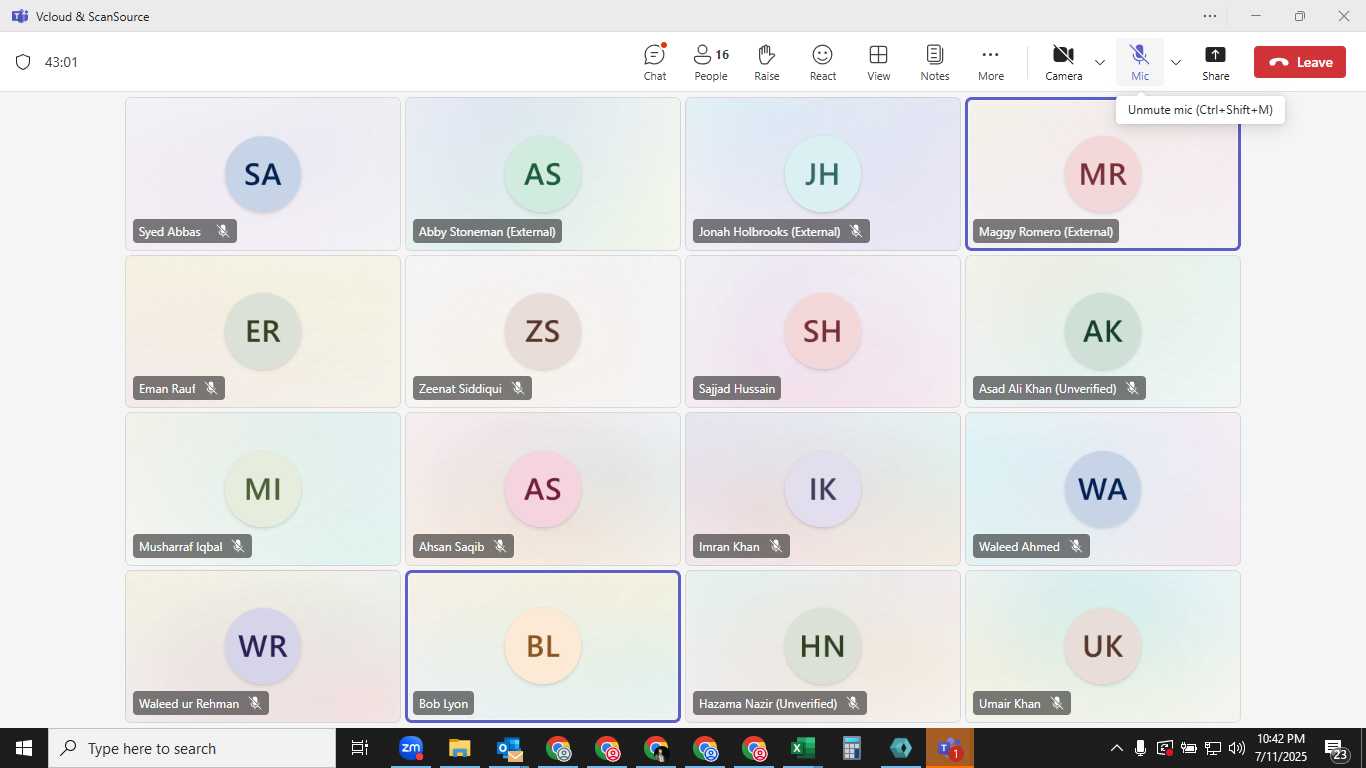Show the People list with 16 participants
The height and width of the screenshot is (768, 1366).
pos(711,62)
